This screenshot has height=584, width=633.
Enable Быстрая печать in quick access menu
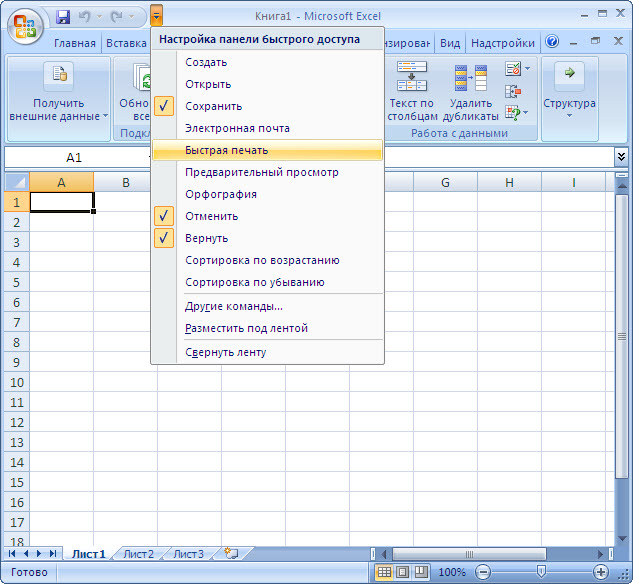(x=268, y=150)
